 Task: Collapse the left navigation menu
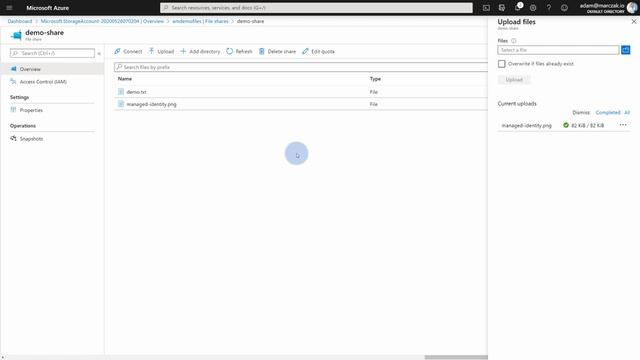tap(99, 53)
